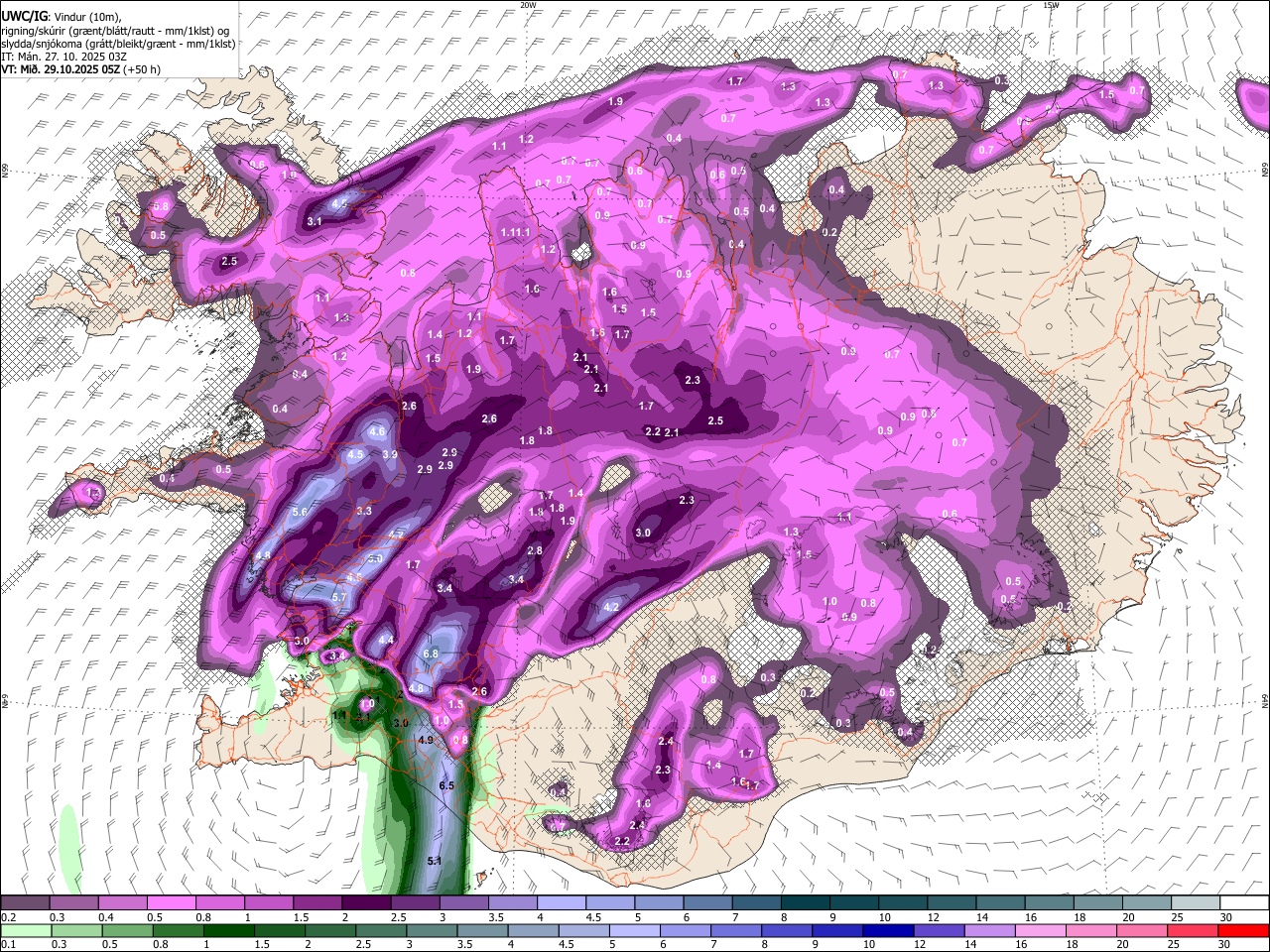Click the 15W longitude label on the top edge
The width and height of the screenshot is (1270, 952).
(x=1051, y=5)
